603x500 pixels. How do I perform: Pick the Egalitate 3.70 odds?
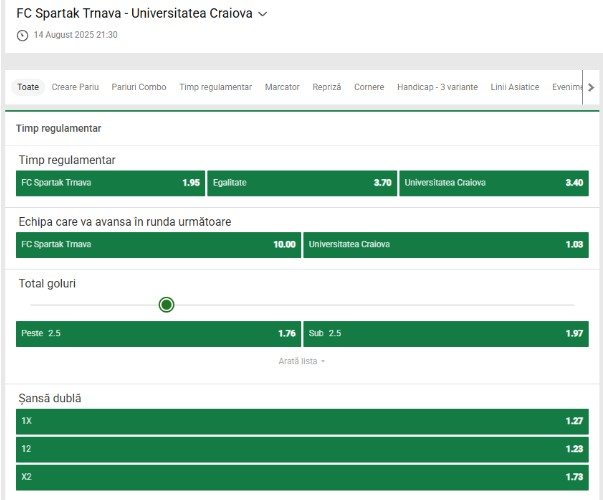(x=302, y=183)
